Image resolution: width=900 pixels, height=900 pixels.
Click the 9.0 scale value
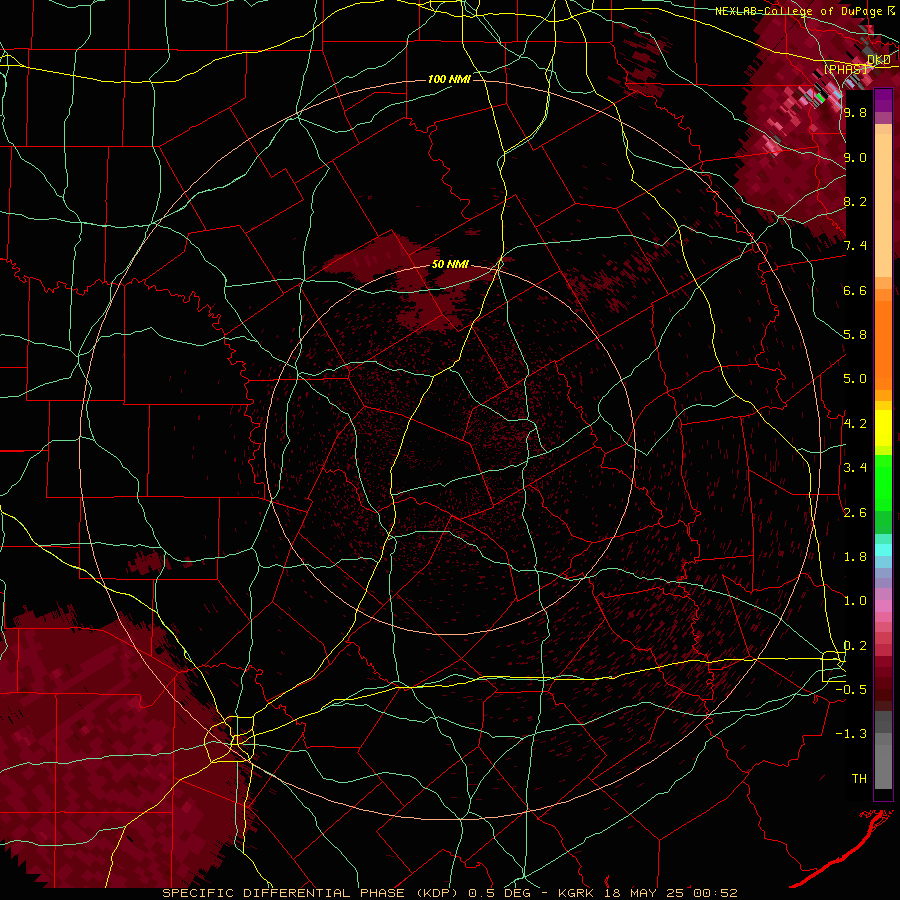(855, 157)
